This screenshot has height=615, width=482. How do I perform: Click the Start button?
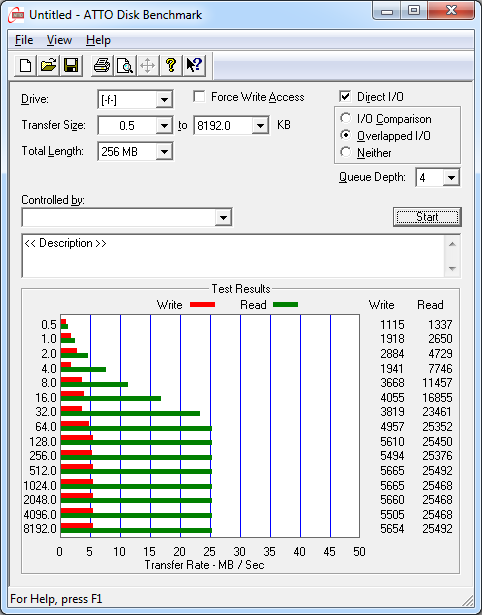[x=427, y=217]
